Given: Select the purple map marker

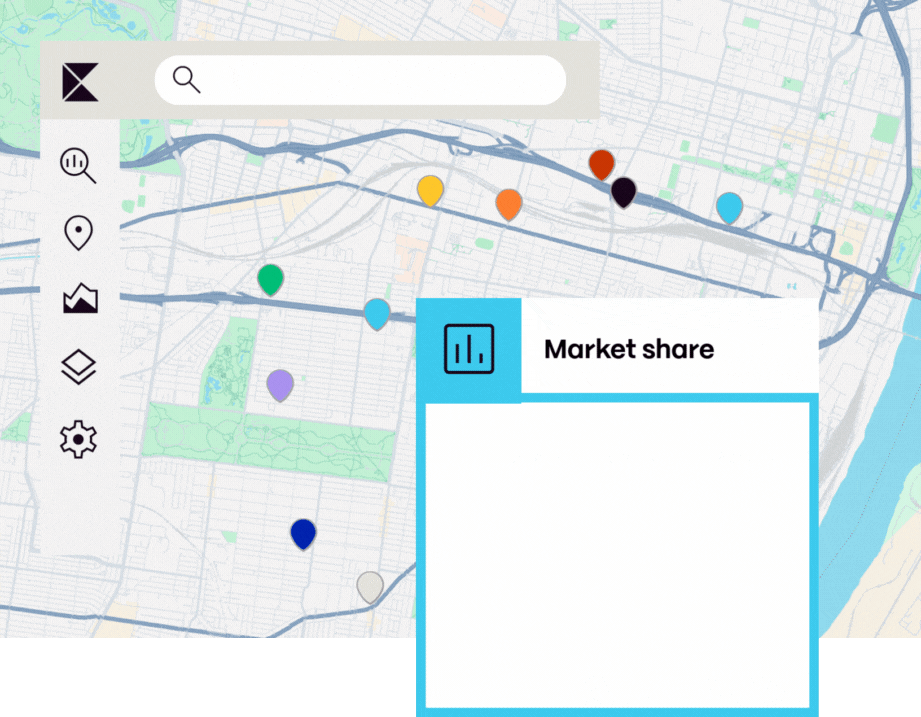Looking at the screenshot, I should 280,384.
